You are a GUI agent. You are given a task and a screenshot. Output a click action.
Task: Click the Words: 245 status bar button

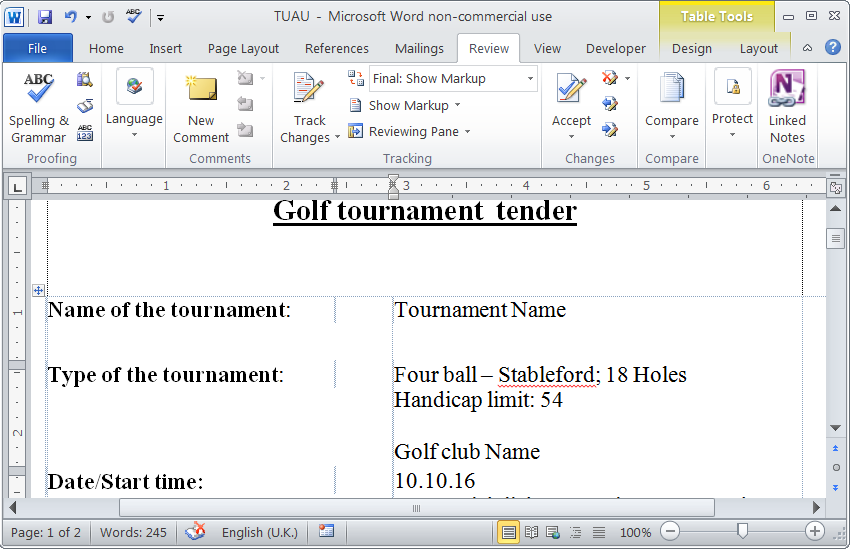[x=133, y=533]
